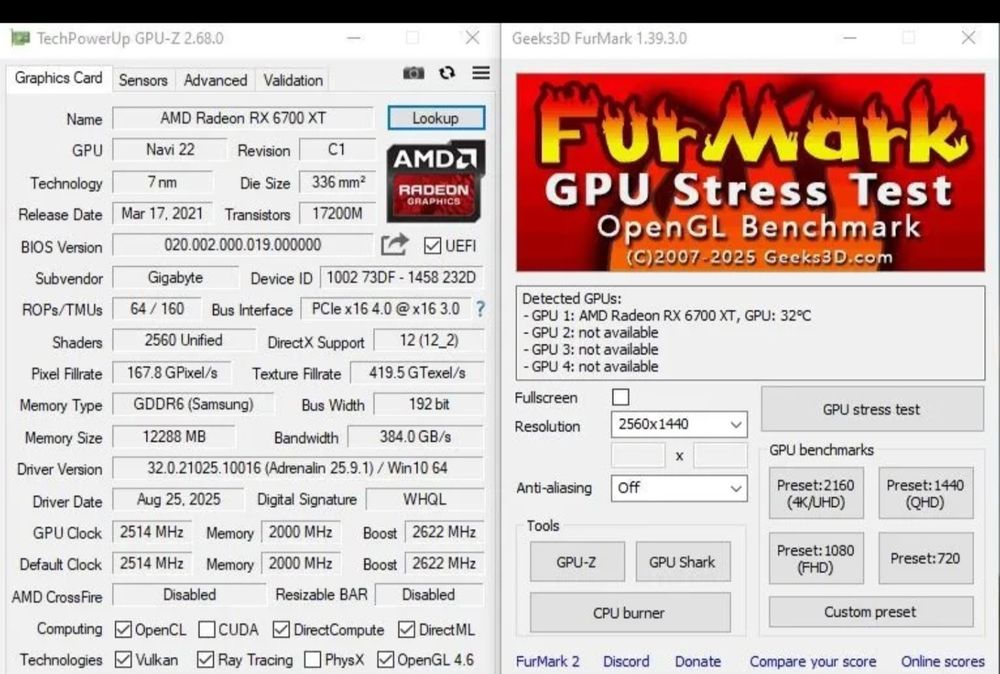Click GPU 1 line in Detected GPUs
This screenshot has height=674, width=1000.
pyautogui.click(x=667, y=316)
